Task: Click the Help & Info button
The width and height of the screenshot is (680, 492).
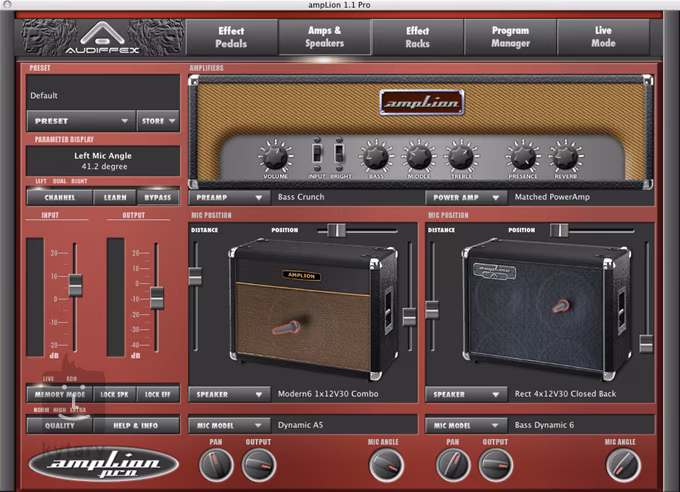Action: click(137, 424)
